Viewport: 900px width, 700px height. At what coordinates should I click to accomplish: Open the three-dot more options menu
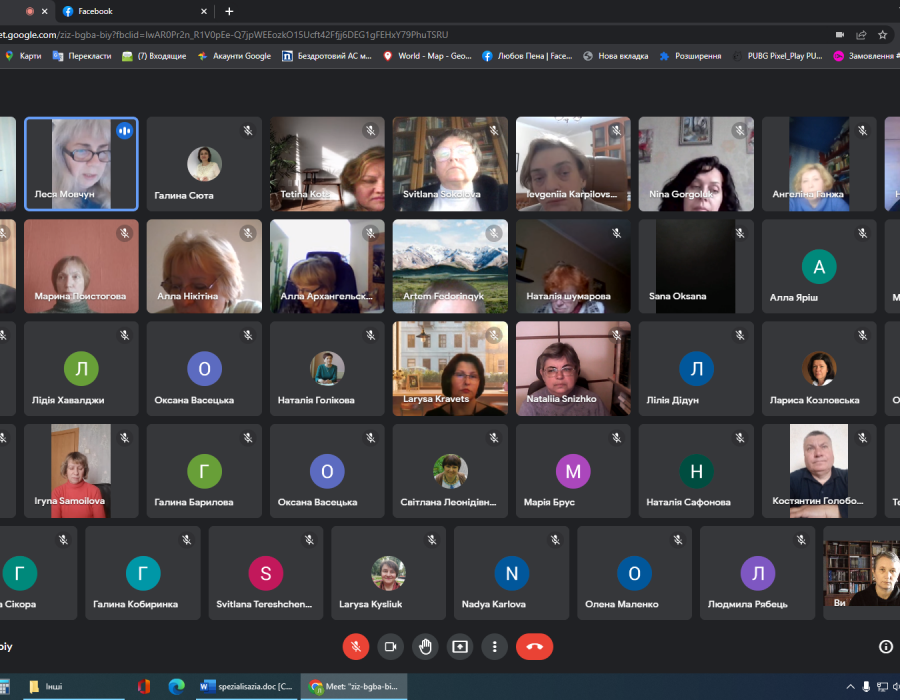point(494,646)
